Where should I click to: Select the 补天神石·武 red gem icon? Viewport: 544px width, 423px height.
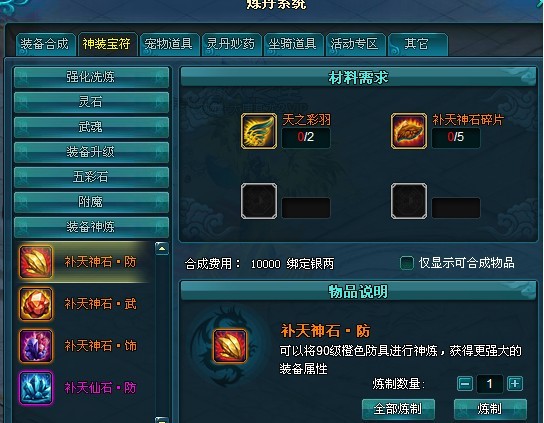(x=36, y=304)
